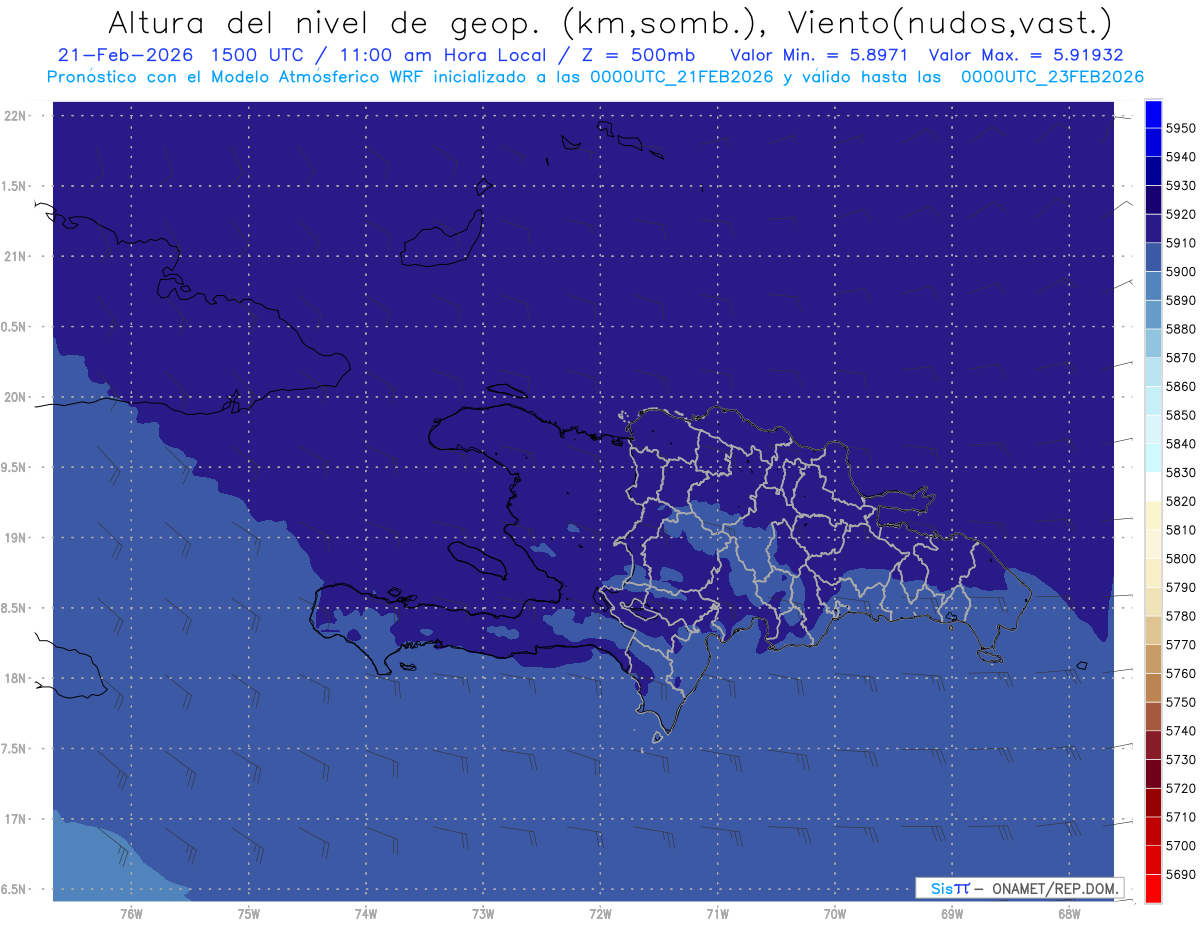The height and width of the screenshot is (927, 1200).
Task: Click the '21-Feb-2026 1500 UTC' timestamp
Action: point(183,55)
